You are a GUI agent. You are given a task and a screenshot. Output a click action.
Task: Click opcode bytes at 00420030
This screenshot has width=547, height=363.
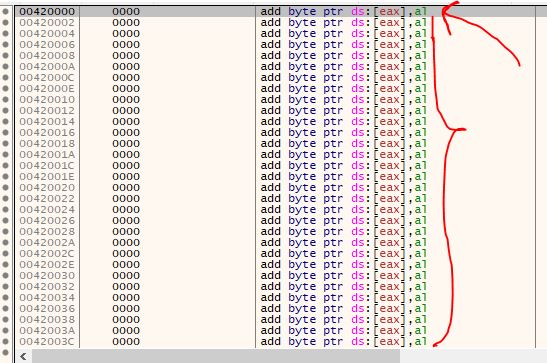(126, 275)
